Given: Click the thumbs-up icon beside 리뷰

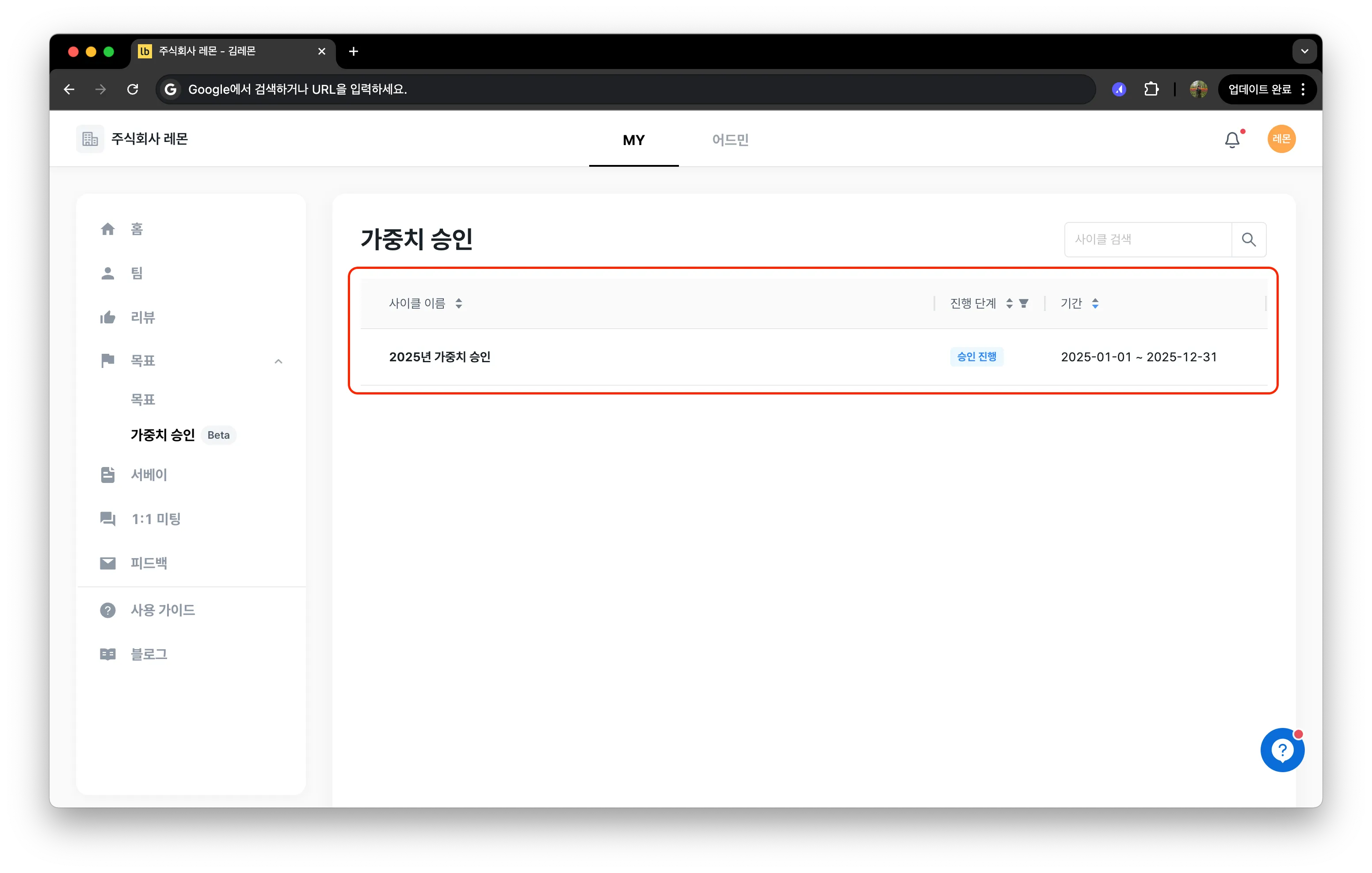Looking at the screenshot, I should tap(108, 317).
